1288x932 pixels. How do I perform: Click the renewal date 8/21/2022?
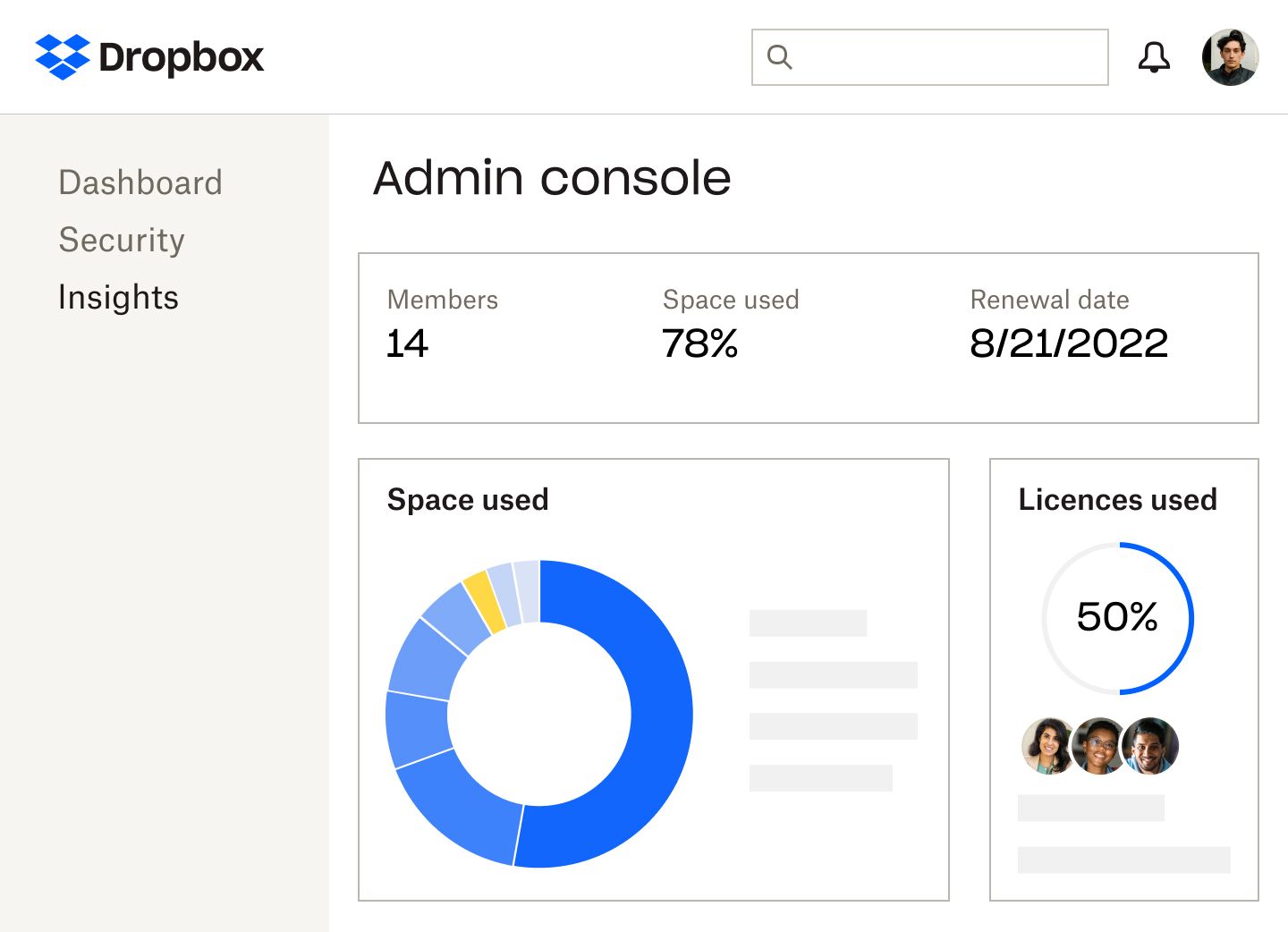(x=1069, y=343)
